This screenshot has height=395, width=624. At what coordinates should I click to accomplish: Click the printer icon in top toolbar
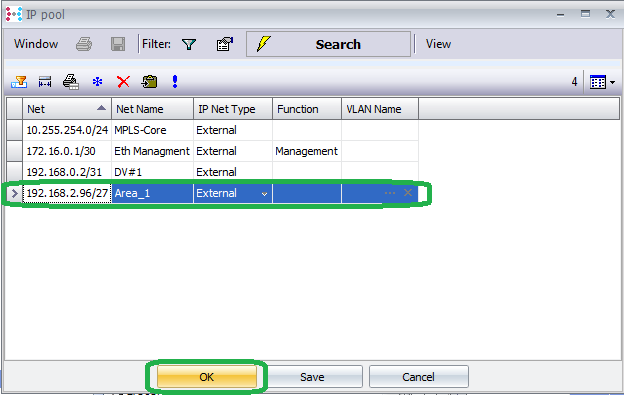coord(84,44)
